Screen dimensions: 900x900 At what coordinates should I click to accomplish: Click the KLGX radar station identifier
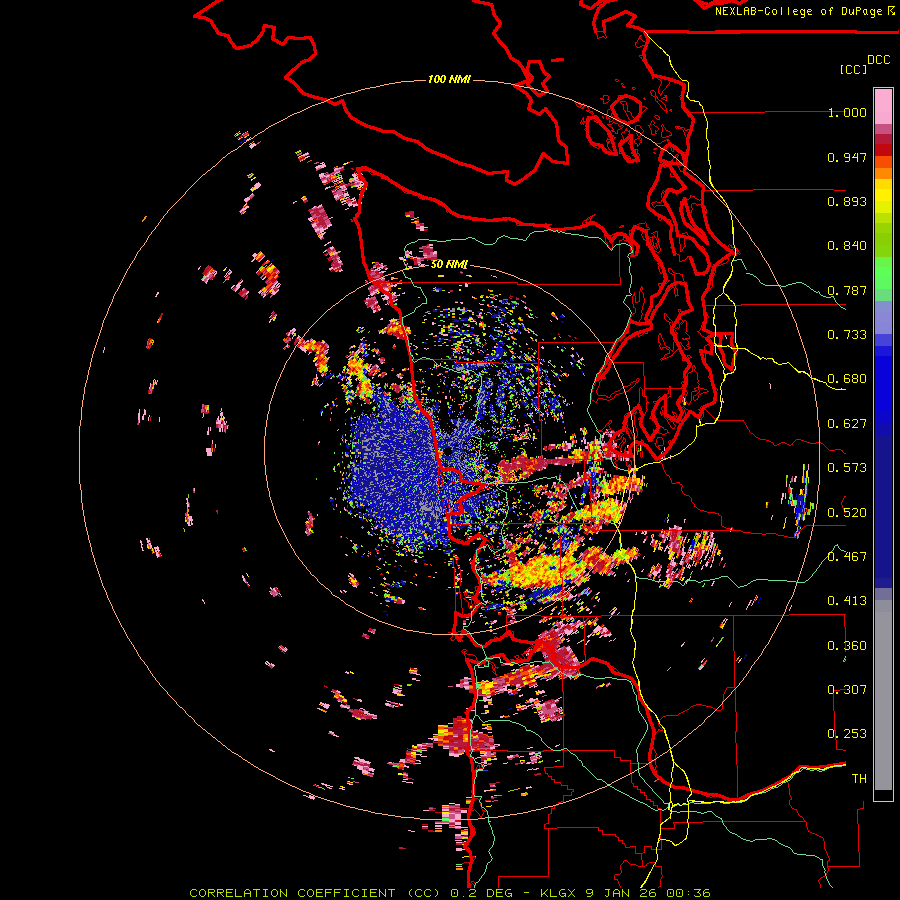(x=560, y=893)
